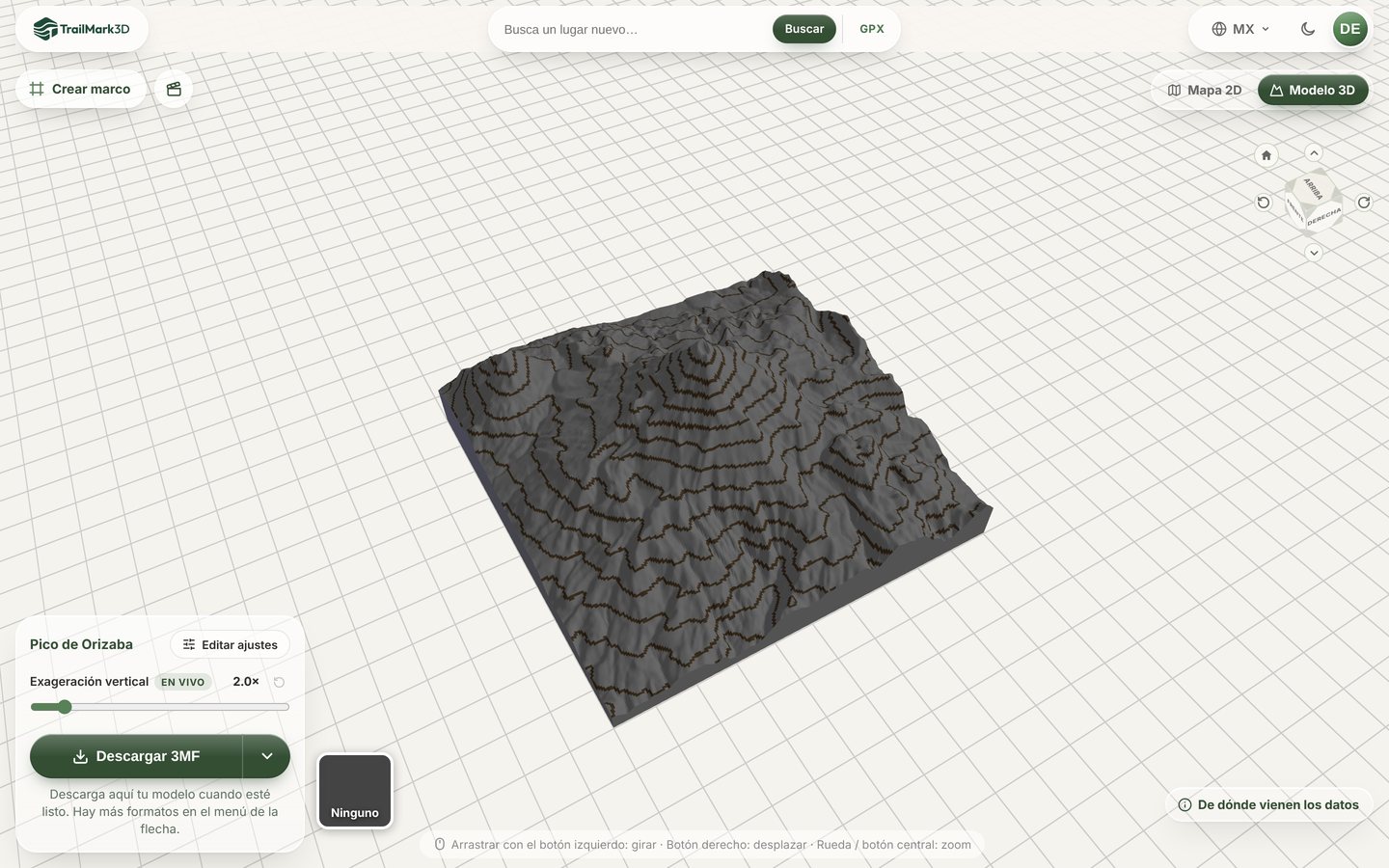This screenshot has height=868, width=1389.
Task: Open the clapperboard animation icon button
Action: (174, 89)
